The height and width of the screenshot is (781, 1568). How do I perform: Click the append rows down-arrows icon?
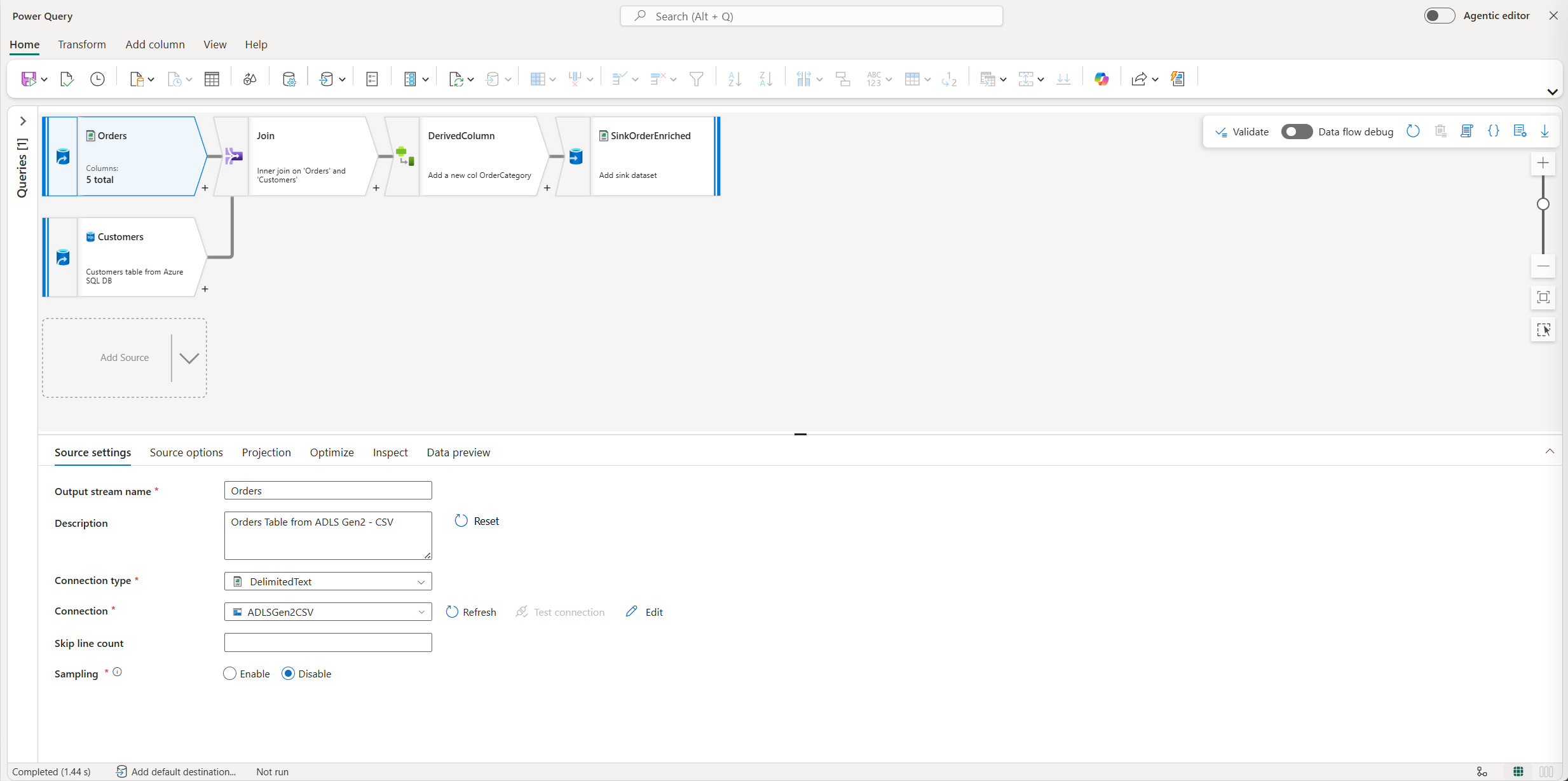tap(1063, 79)
